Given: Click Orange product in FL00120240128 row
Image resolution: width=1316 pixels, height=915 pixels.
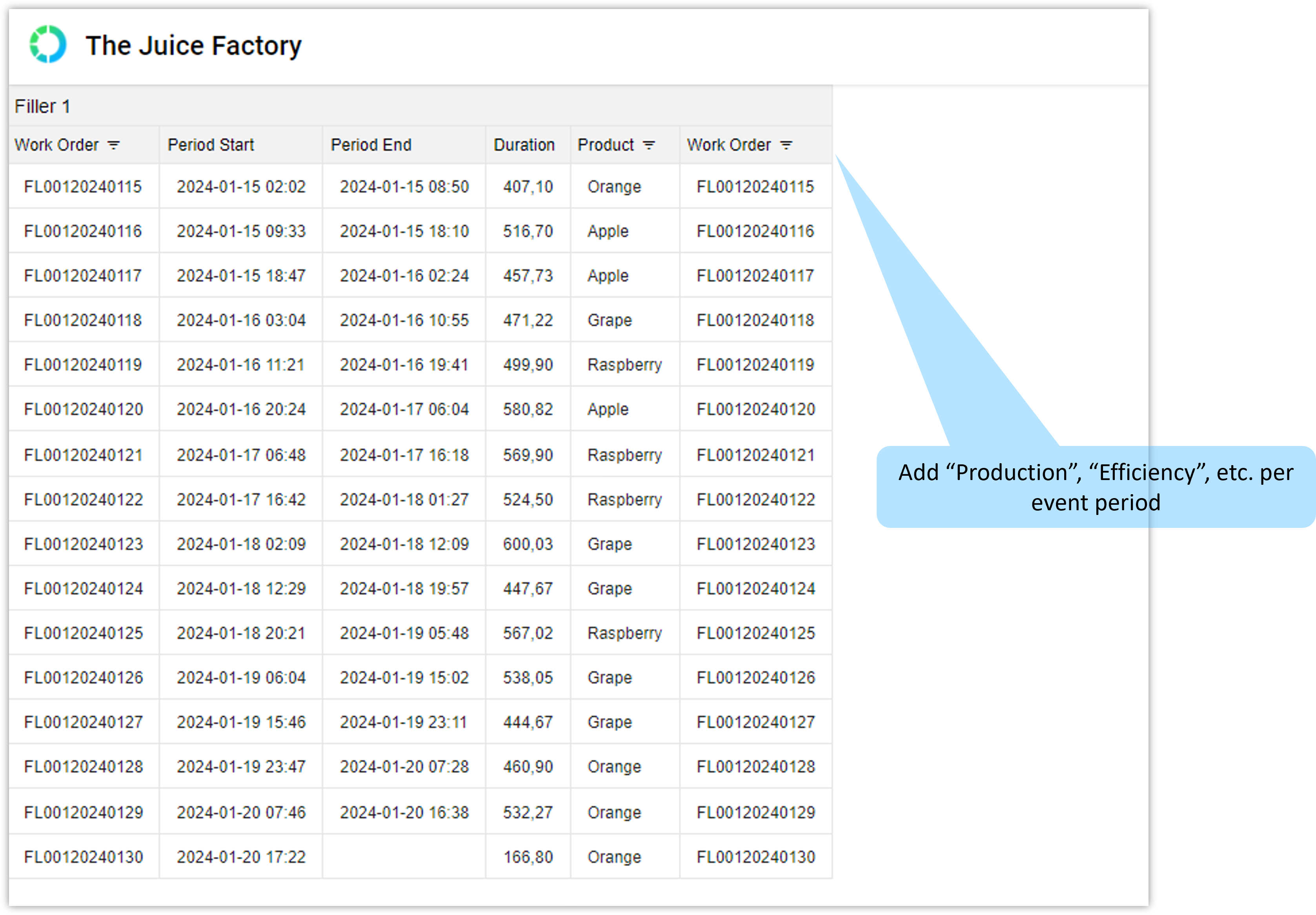Looking at the screenshot, I should click(x=614, y=768).
